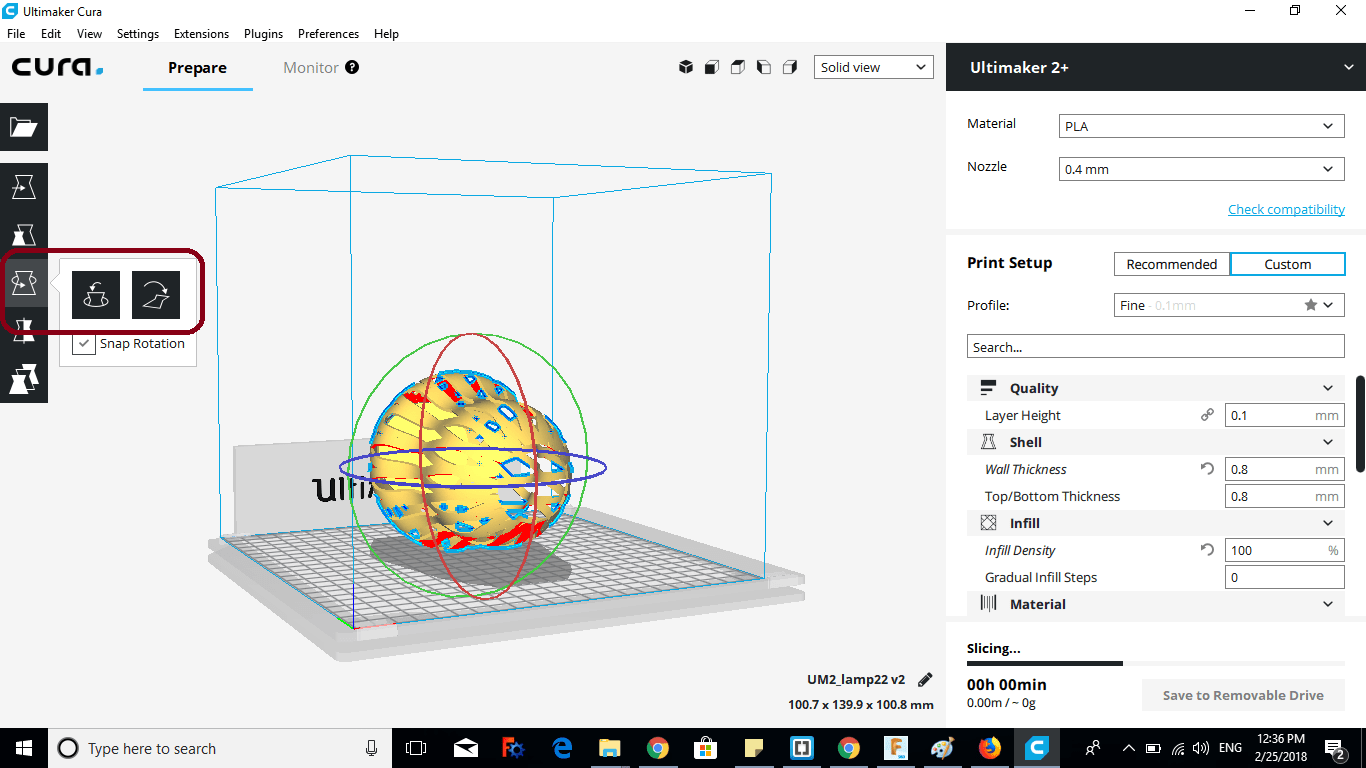Open the Plugins menu

click(x=263, y=33)
